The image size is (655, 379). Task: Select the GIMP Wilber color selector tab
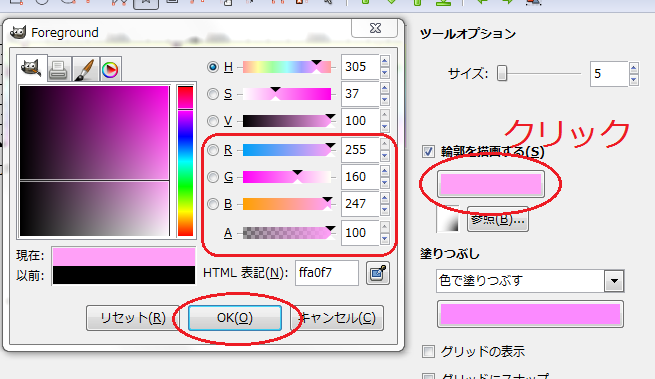[32, 69]
